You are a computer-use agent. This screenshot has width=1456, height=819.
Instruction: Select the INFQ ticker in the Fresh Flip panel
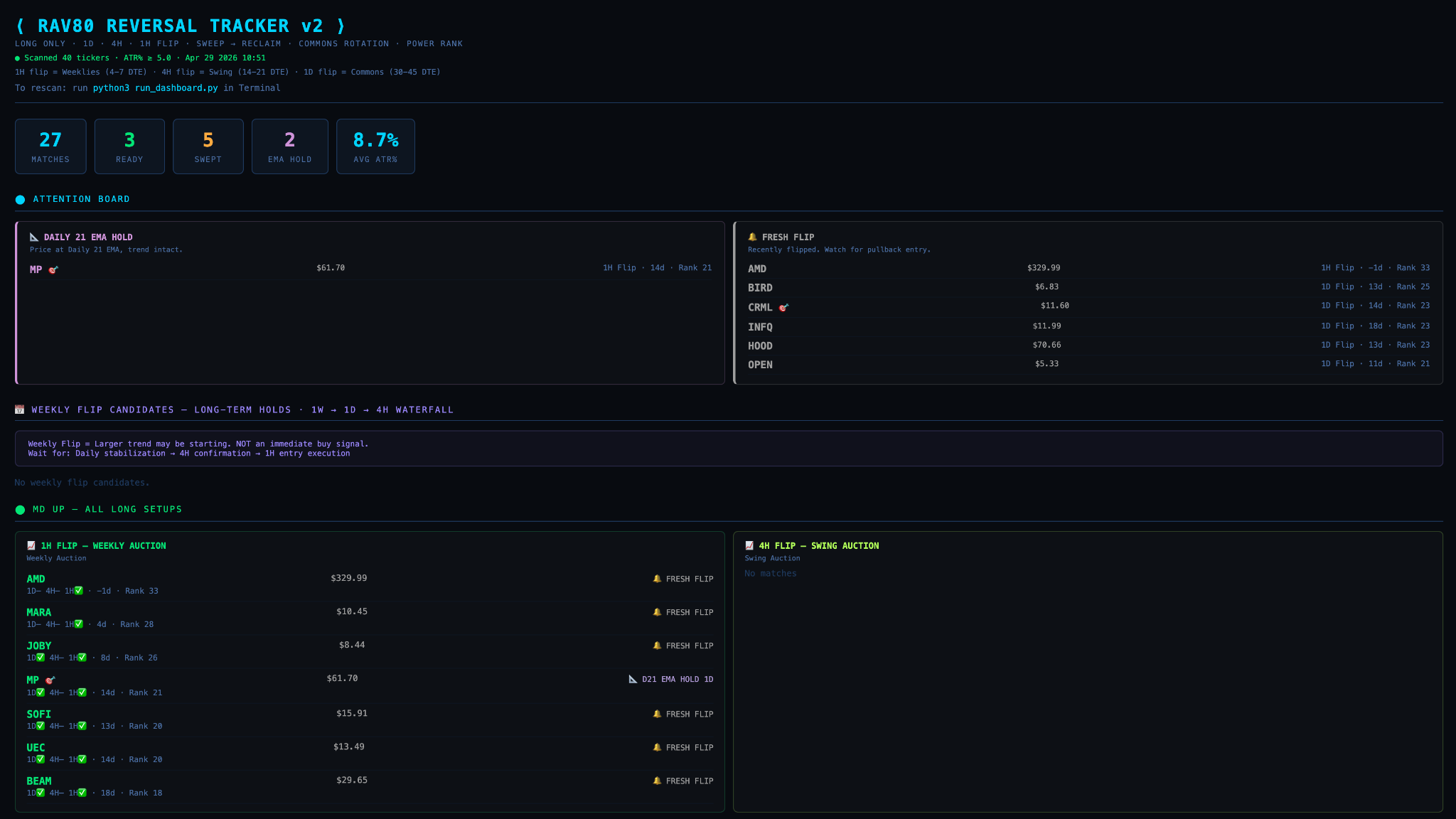tap(760, 327)
